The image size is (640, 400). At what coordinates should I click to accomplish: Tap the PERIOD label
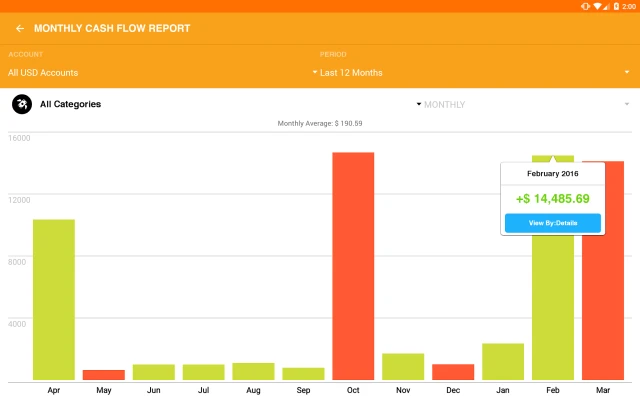tap(333, 54)
